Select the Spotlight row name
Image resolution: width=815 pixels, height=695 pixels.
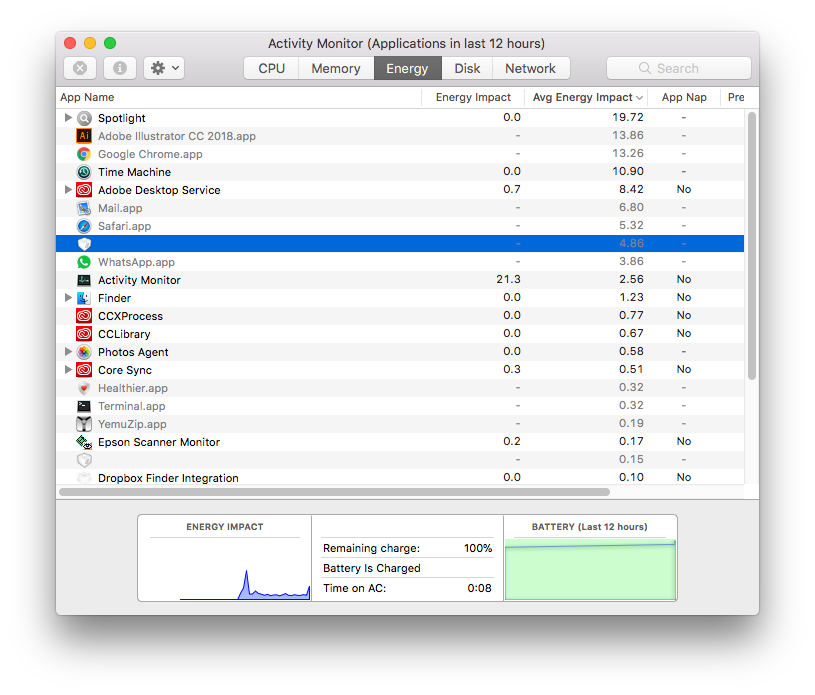(x=122, y=119)
